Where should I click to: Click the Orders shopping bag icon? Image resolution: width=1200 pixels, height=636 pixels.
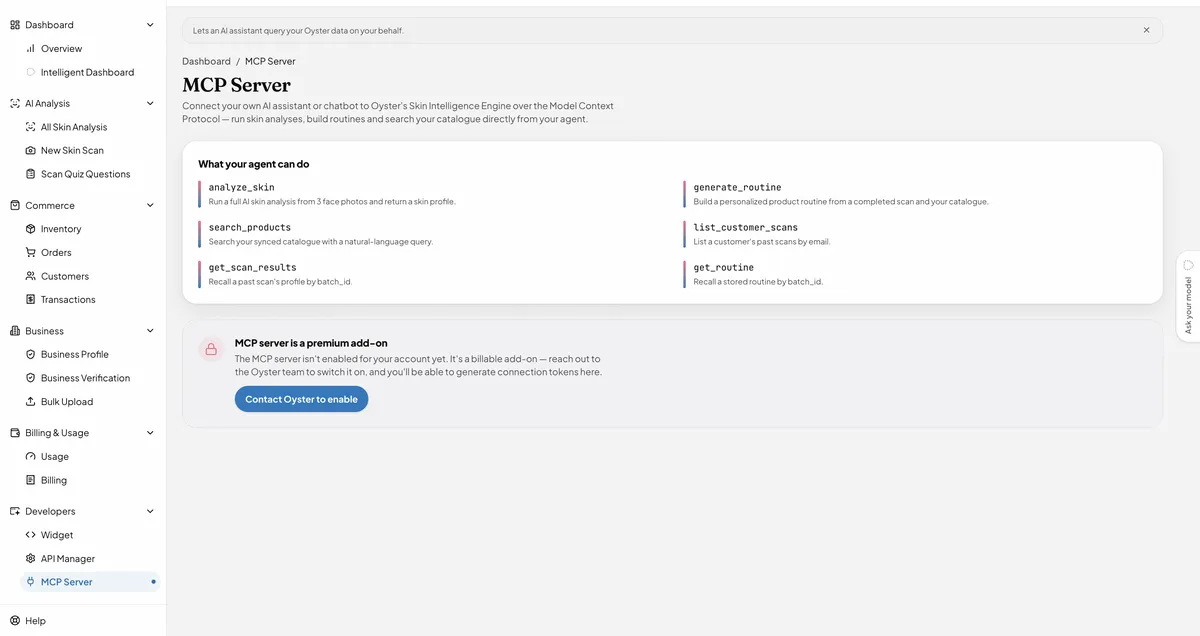[30, 252]
